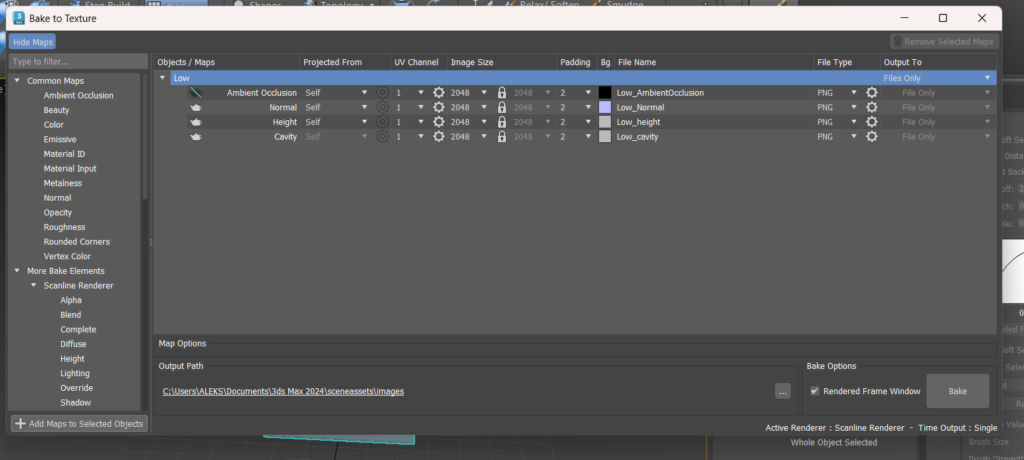Select Metalness in the Common Maps list

point(63,183)
